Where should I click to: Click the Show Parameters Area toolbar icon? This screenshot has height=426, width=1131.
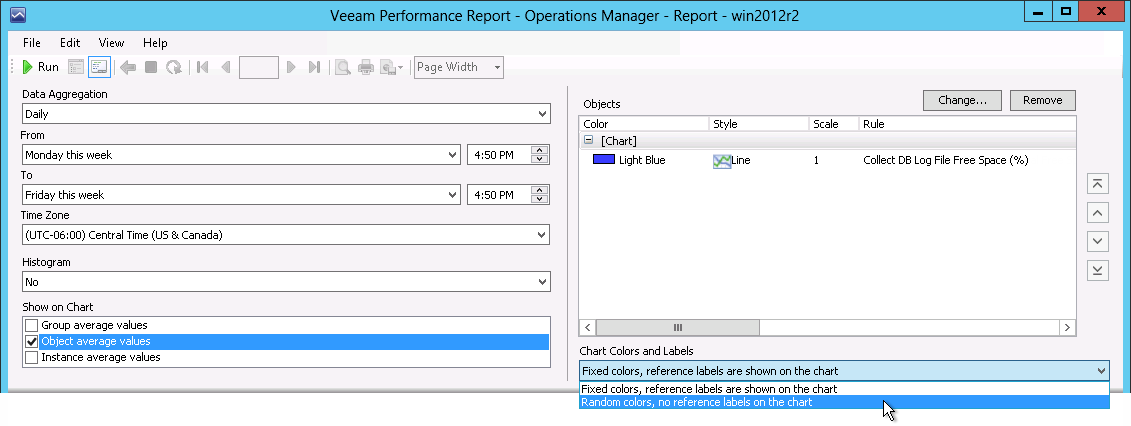click(76, 67)
